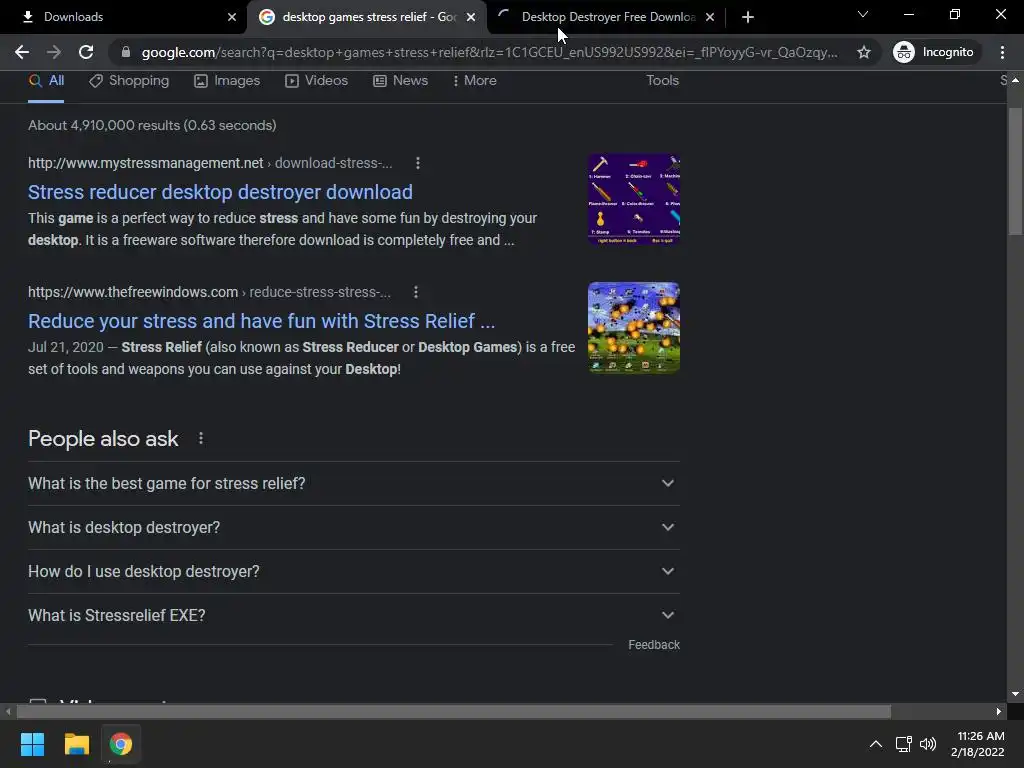
Task: Click the mystressmanagement.net URL text
Action: 210,163
